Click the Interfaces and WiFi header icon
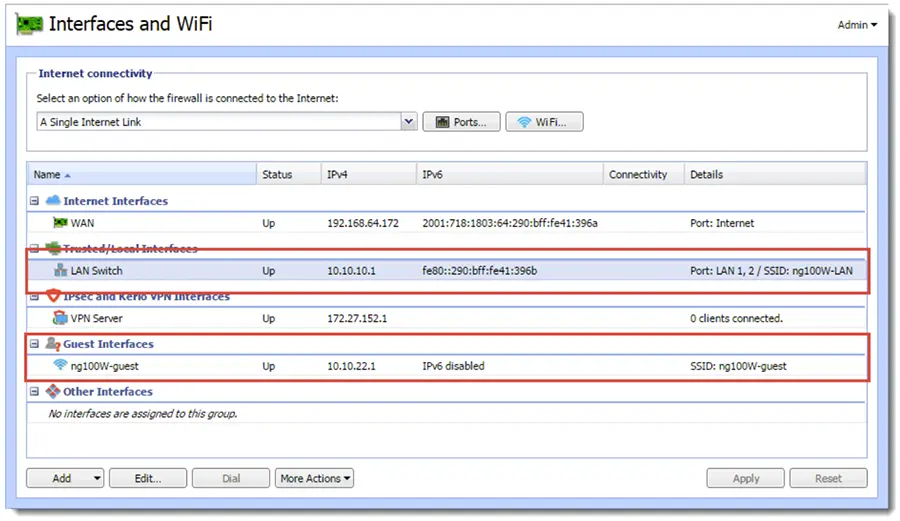 pyautogui.click(x=29, y=25)
